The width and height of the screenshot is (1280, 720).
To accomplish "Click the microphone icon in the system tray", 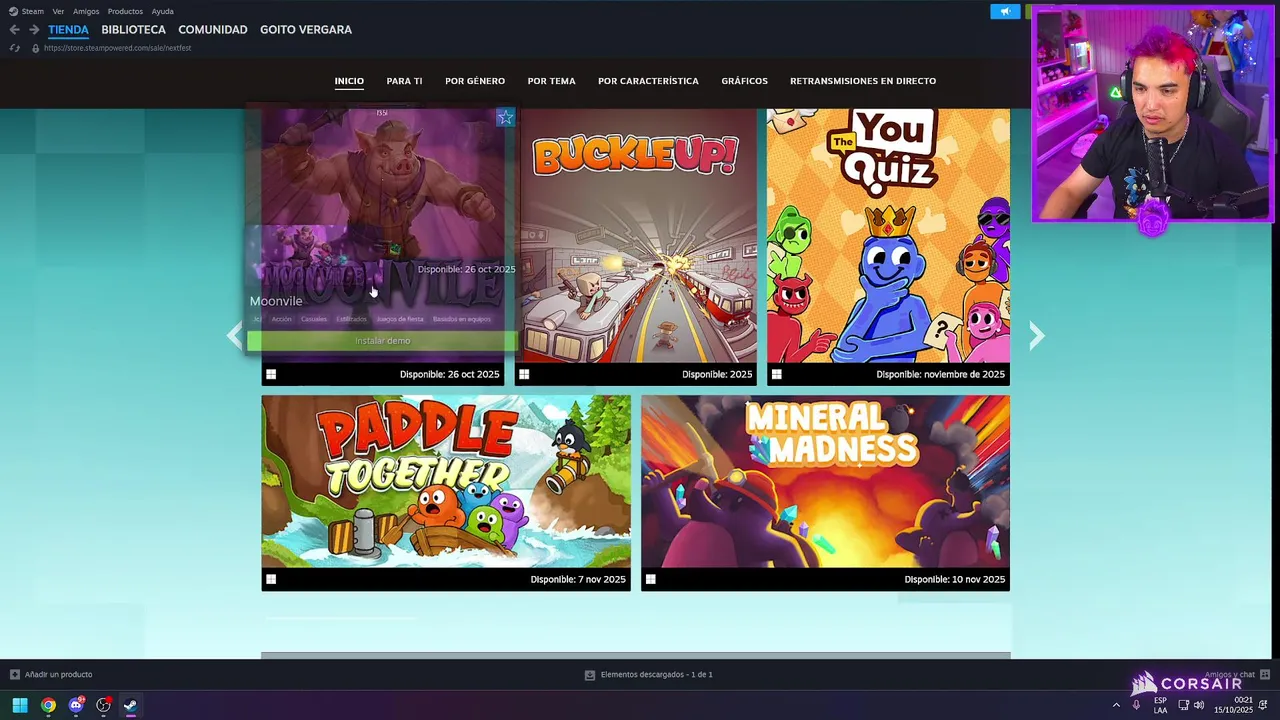I will (x=1136, y=705).
